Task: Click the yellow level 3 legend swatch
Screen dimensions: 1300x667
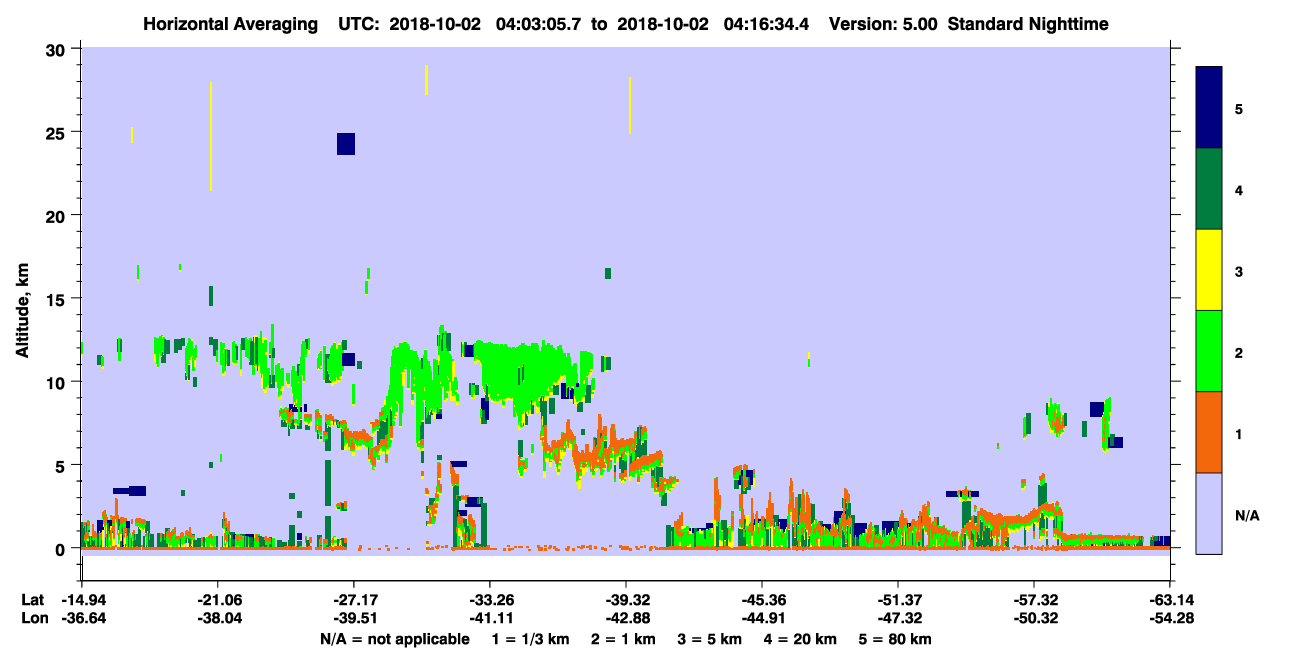Action: click(x=1209, y=270)
